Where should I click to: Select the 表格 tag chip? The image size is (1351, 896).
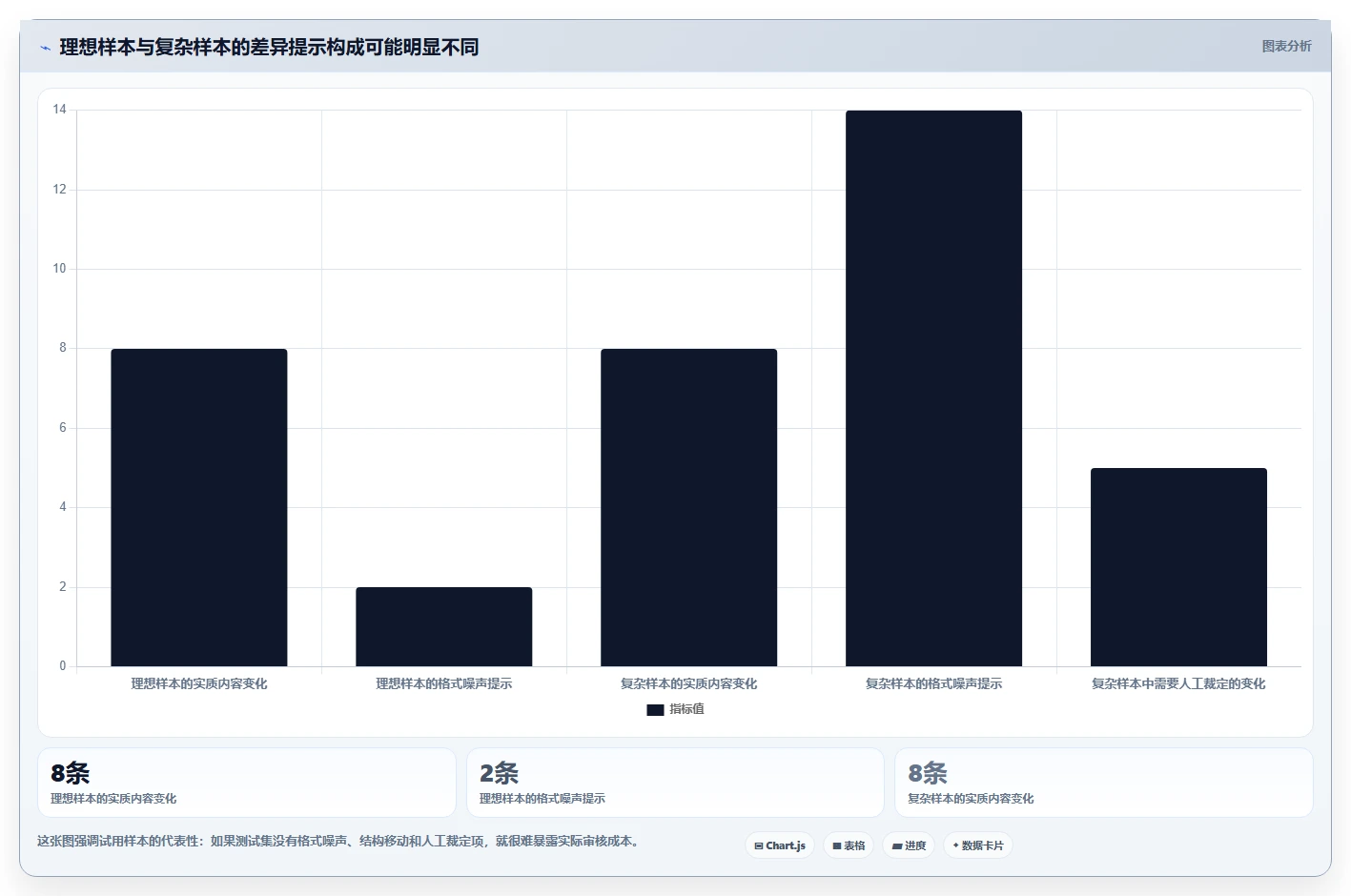pyautogui.click(x=849, y=845)
